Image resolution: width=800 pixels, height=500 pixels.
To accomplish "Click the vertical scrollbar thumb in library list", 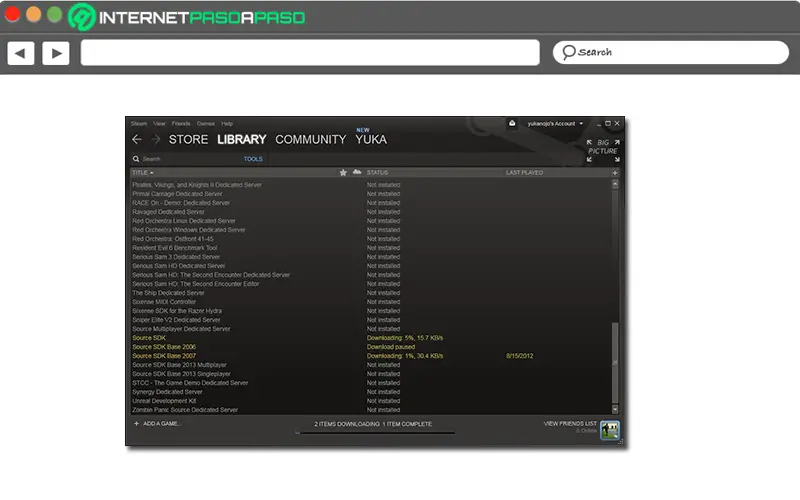I will click(615, 362).
